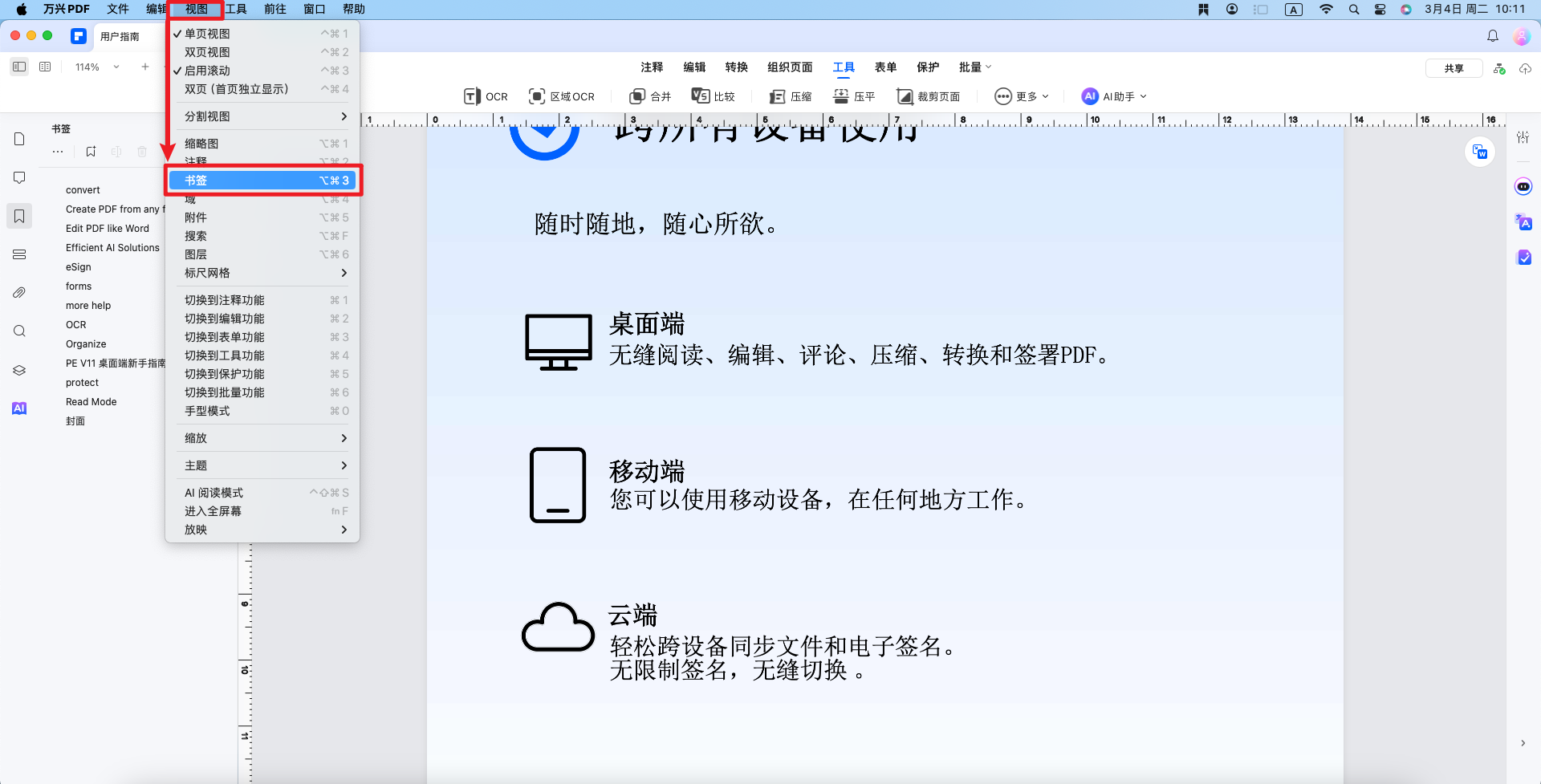Choose 图层 in the view menu

click(262, 254)
